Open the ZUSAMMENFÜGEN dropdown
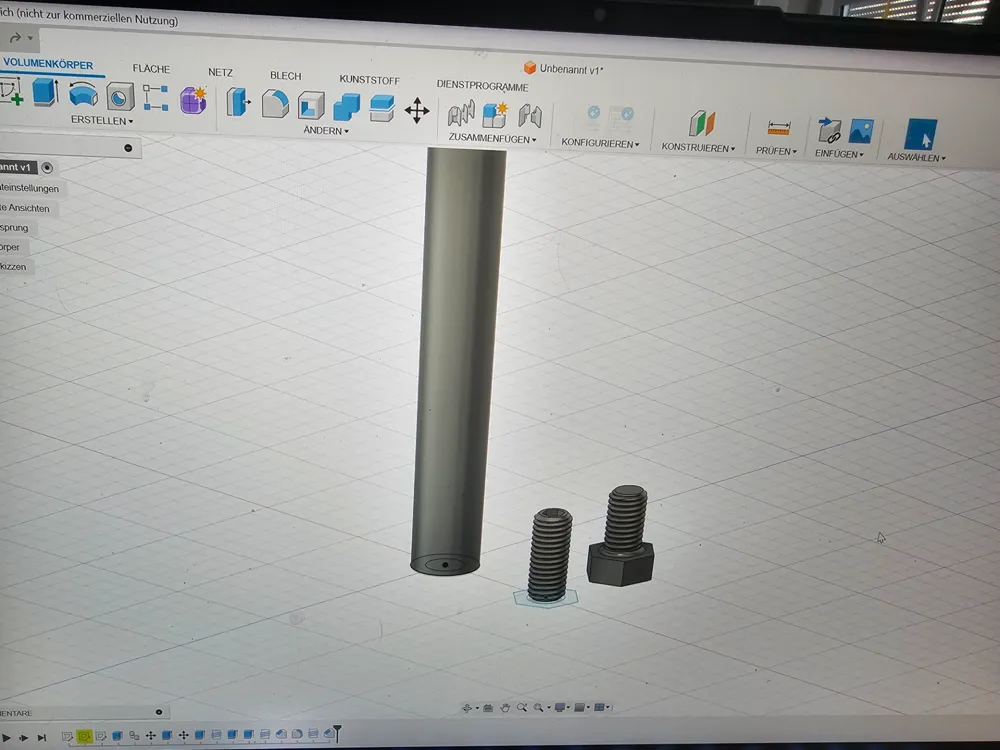The width and height of the screenshot is (1000, 750). coord(492,138)
